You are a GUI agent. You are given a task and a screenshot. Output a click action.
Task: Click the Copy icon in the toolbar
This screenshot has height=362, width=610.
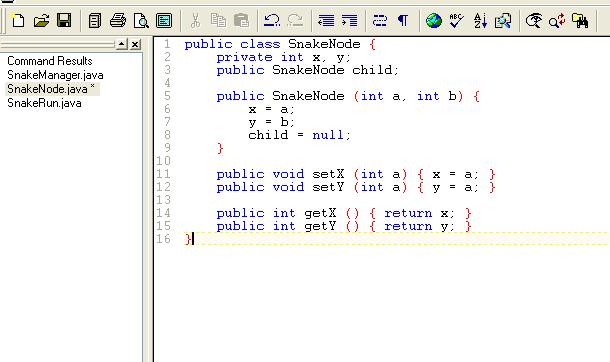(x=218, y=20)
